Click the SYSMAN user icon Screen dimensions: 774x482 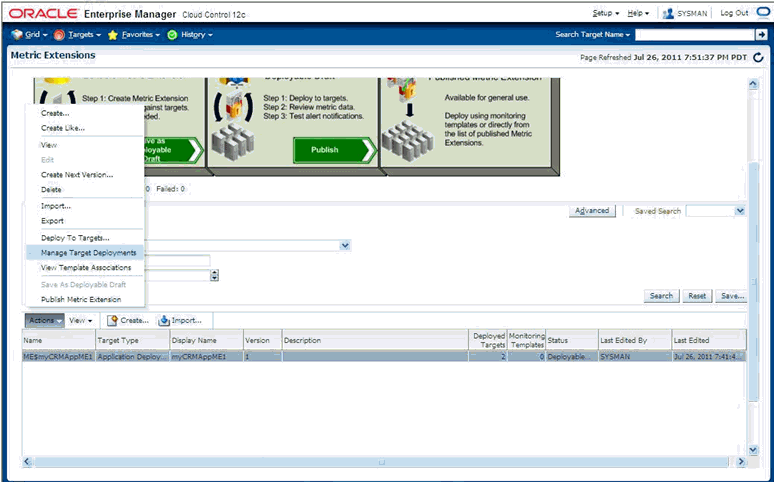click(668, 13)
